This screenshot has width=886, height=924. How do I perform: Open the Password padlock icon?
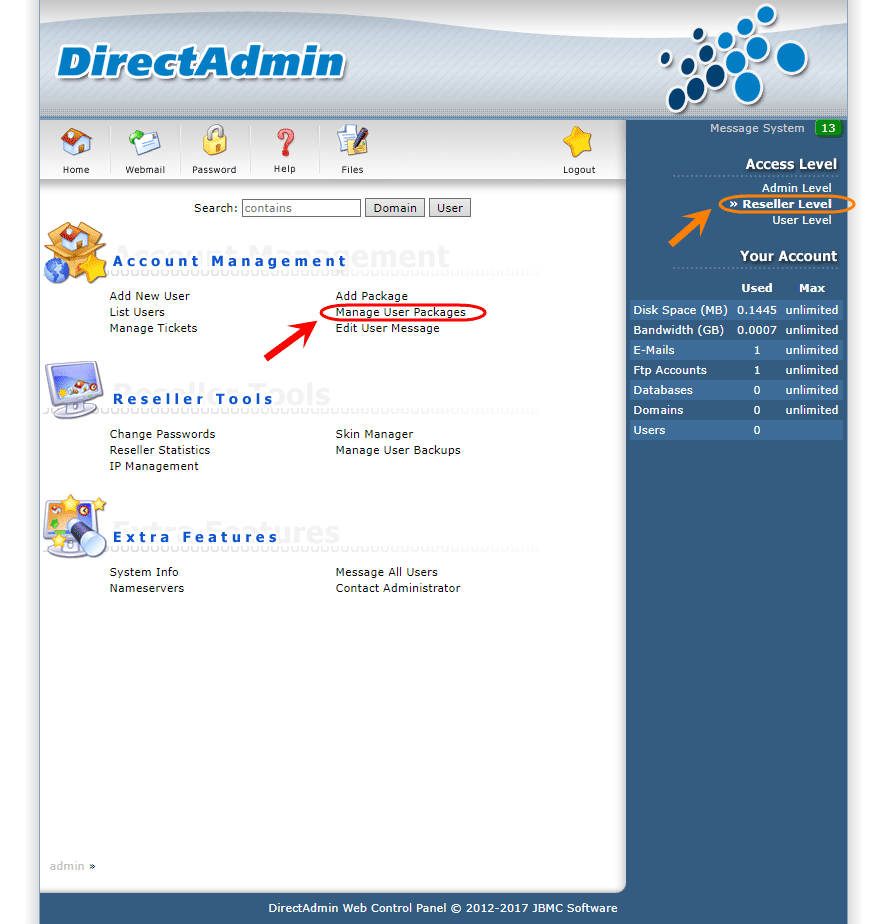click(x=214, y=141)
